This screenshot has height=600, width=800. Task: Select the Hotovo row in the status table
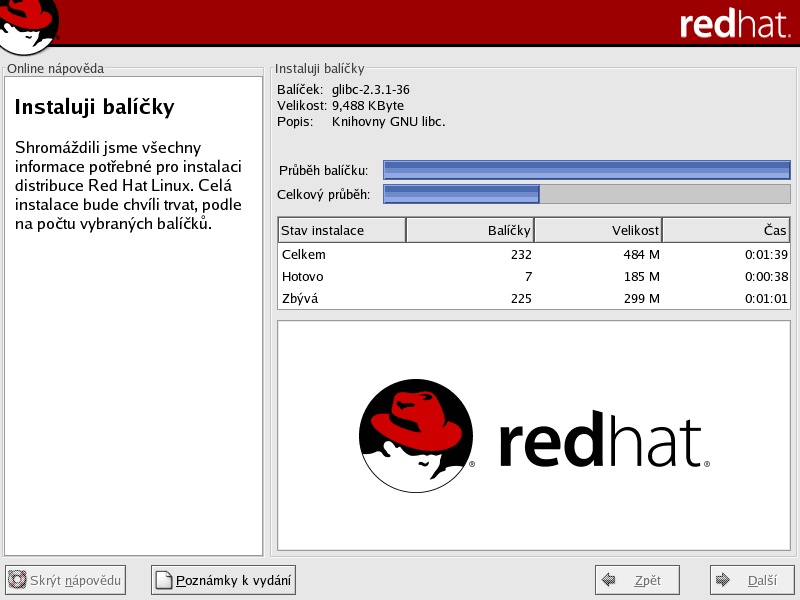[533, 276]
